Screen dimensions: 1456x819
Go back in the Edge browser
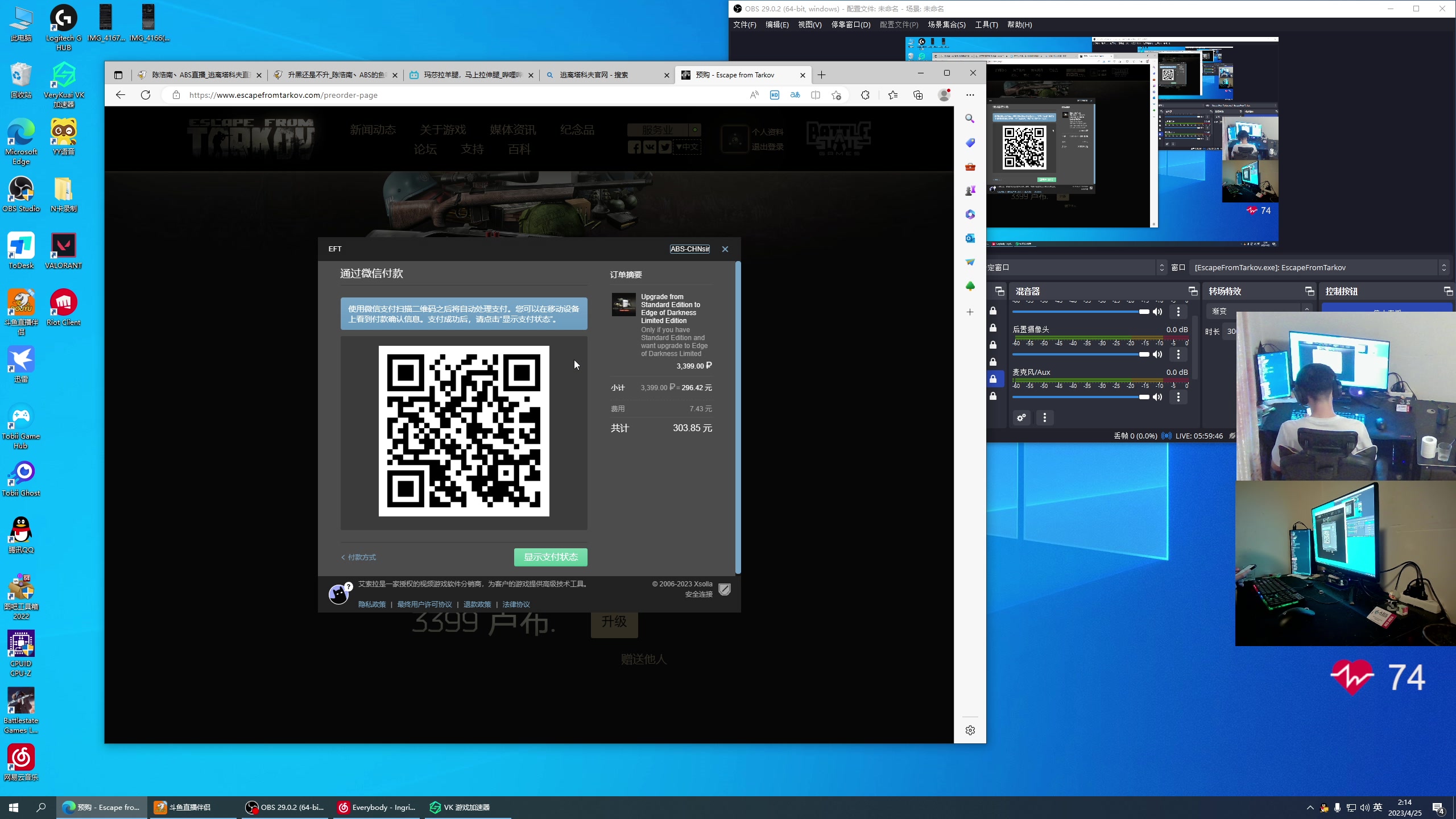tap(120, 95)
